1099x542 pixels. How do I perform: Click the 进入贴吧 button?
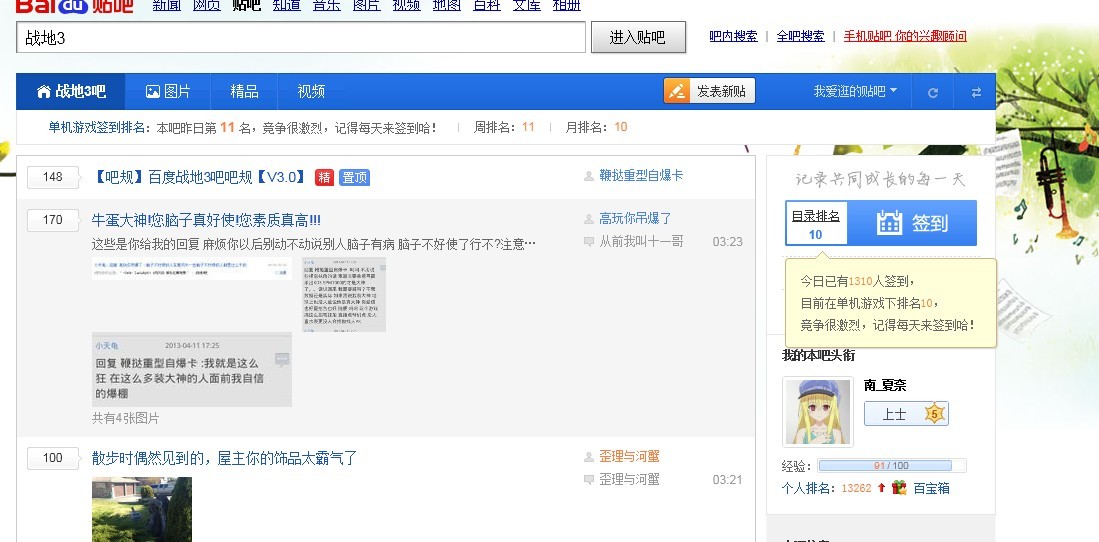(x=638, y=37)
